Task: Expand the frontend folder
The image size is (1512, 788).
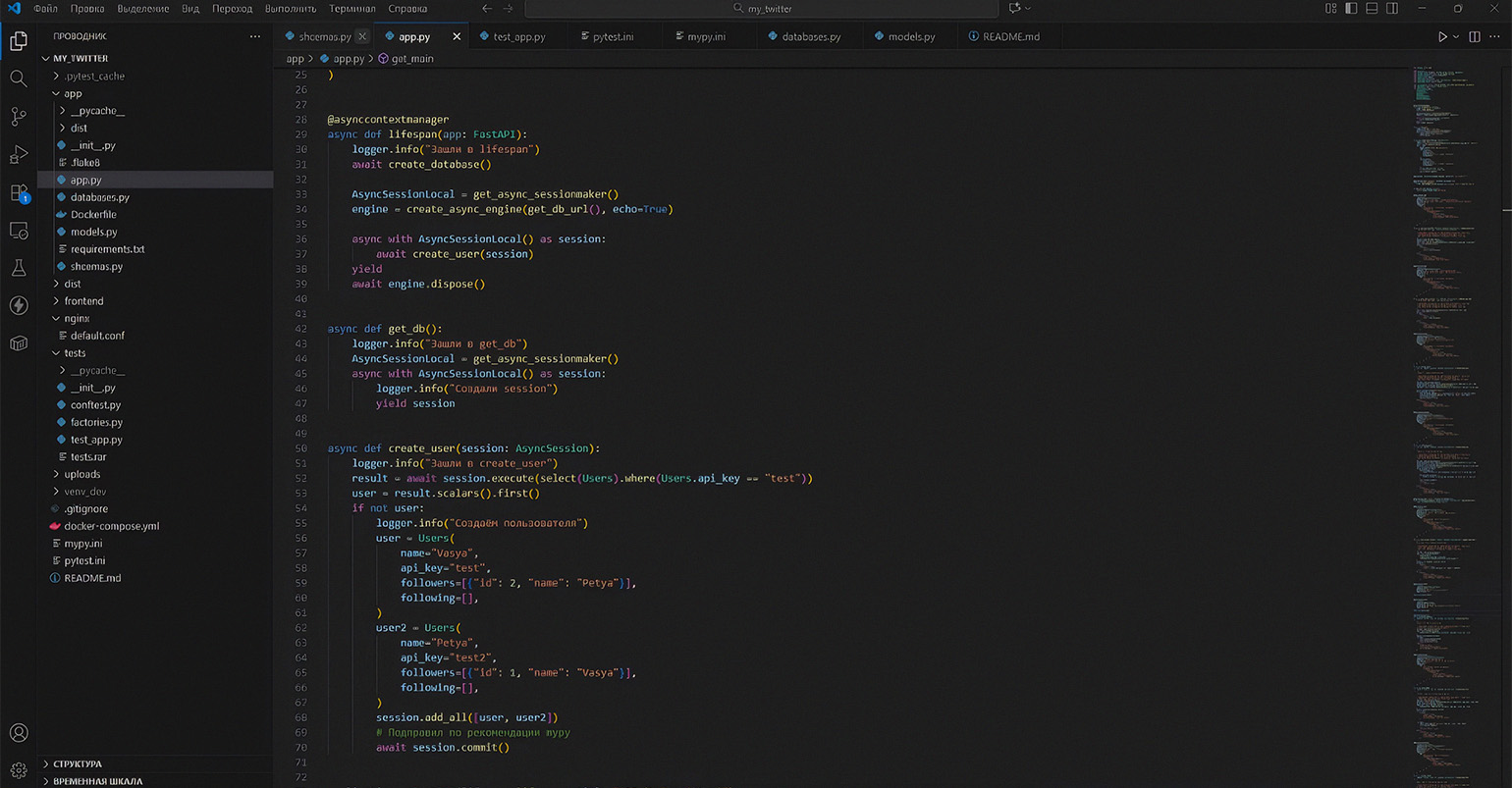Action: pyautogui.click(x=83, y=301)
